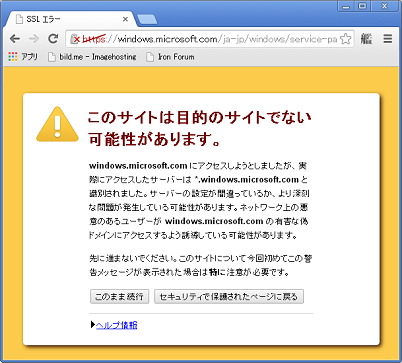Screen dimensions: 402x363
Task: Reload the page
Action: pos(53,39)
